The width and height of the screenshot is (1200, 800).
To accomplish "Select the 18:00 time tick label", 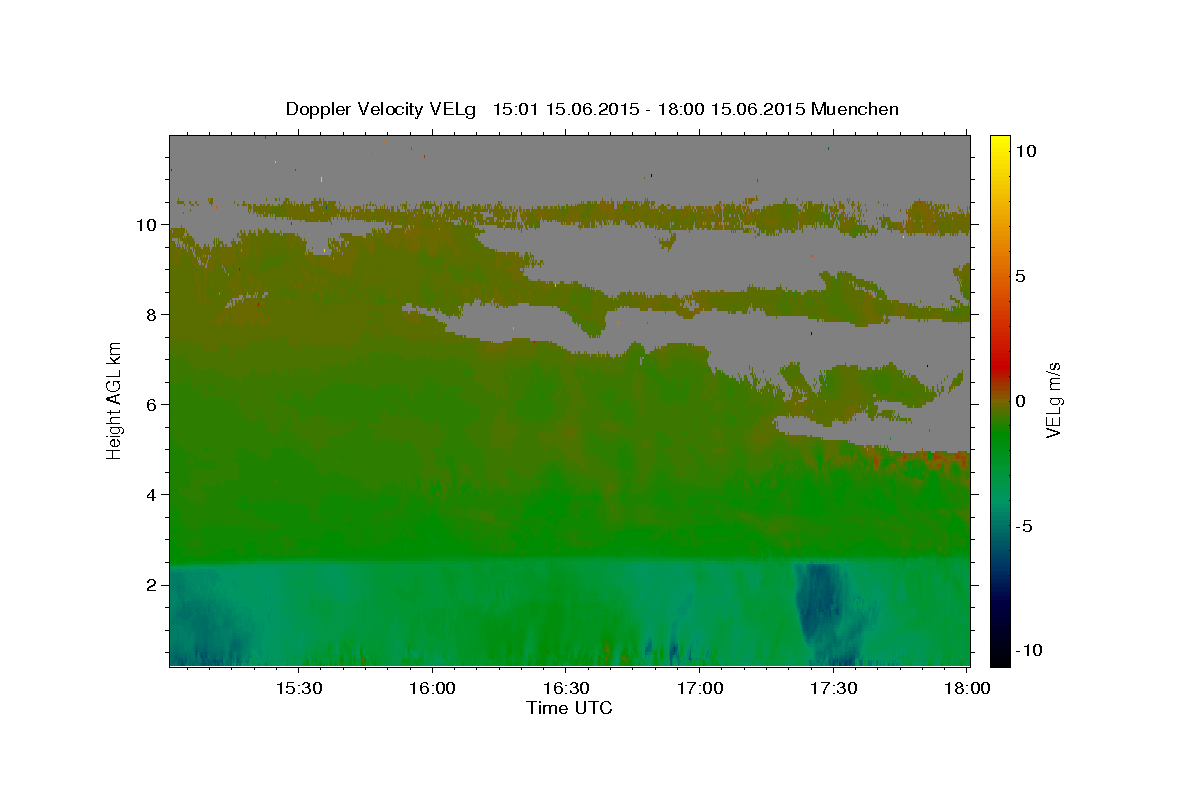I will tap(967, 689).
